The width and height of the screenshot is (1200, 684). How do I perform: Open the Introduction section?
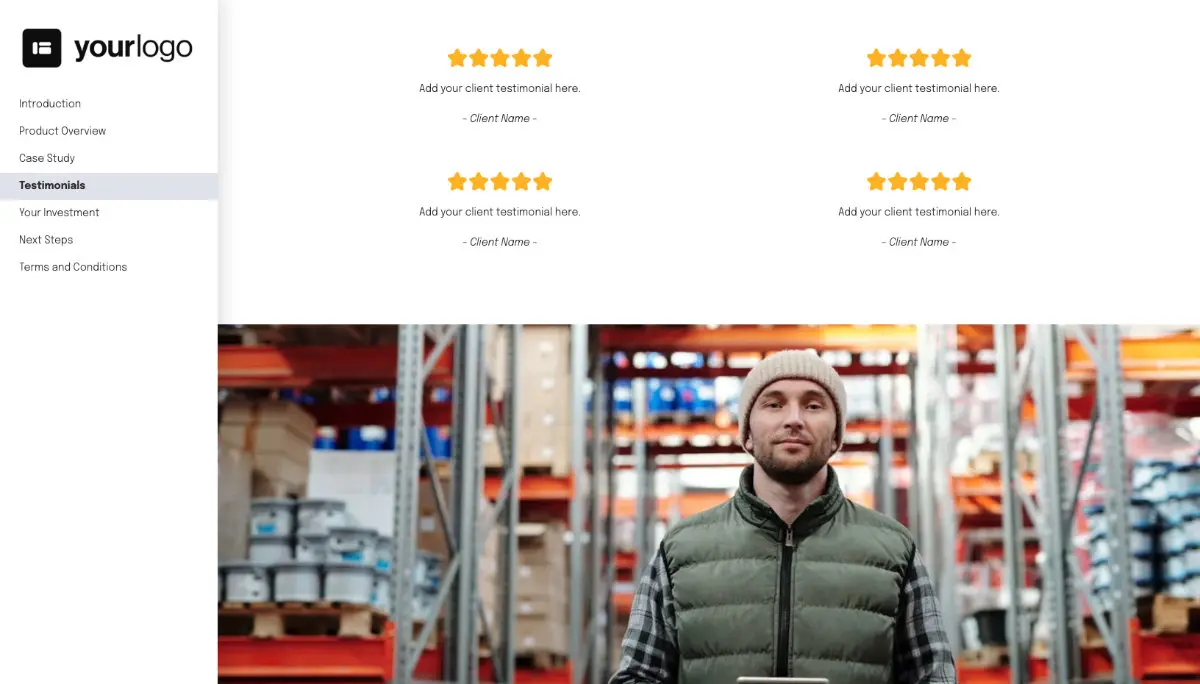(50, 104)
